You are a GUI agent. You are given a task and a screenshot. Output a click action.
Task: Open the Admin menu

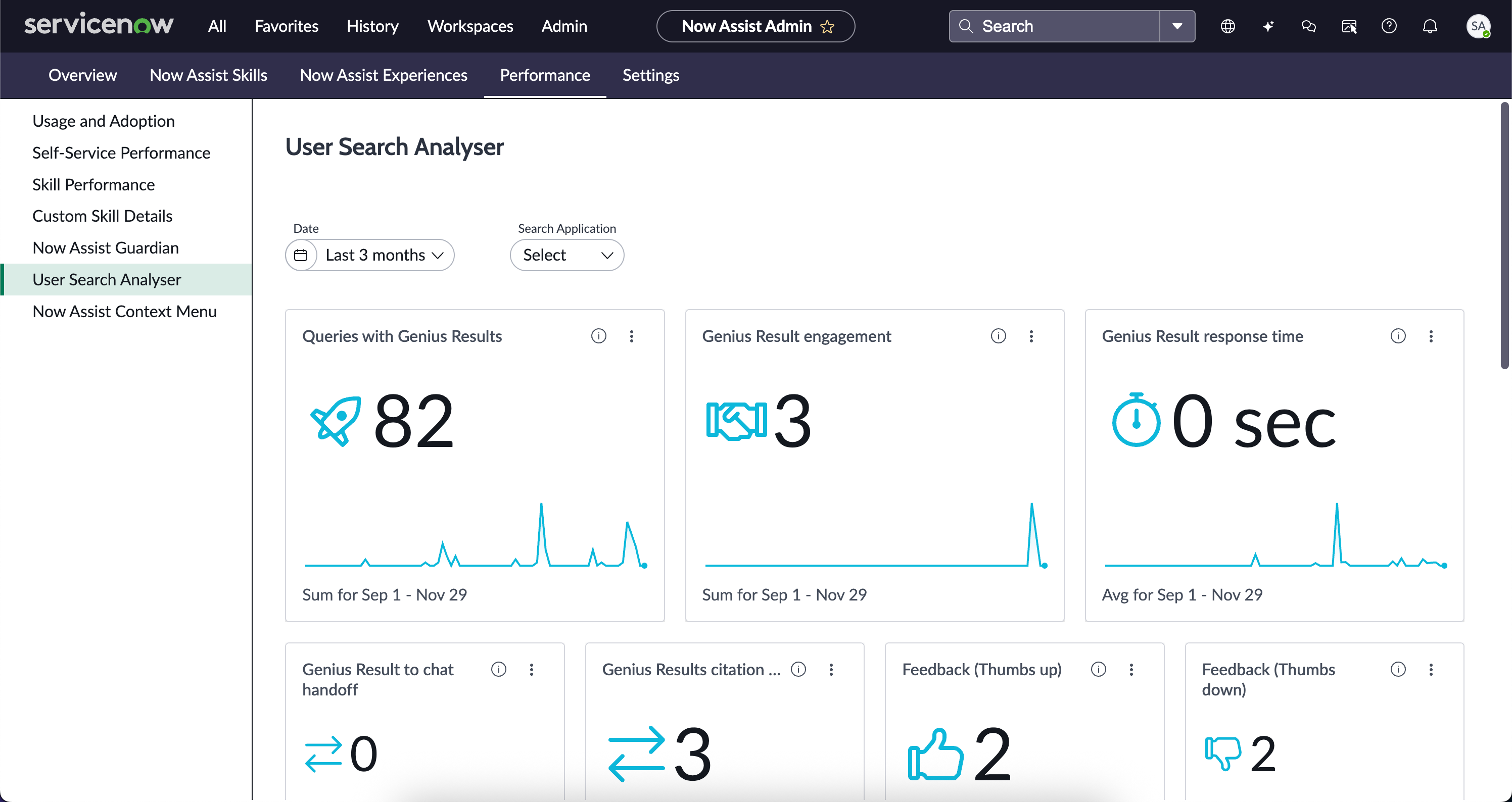564,26
